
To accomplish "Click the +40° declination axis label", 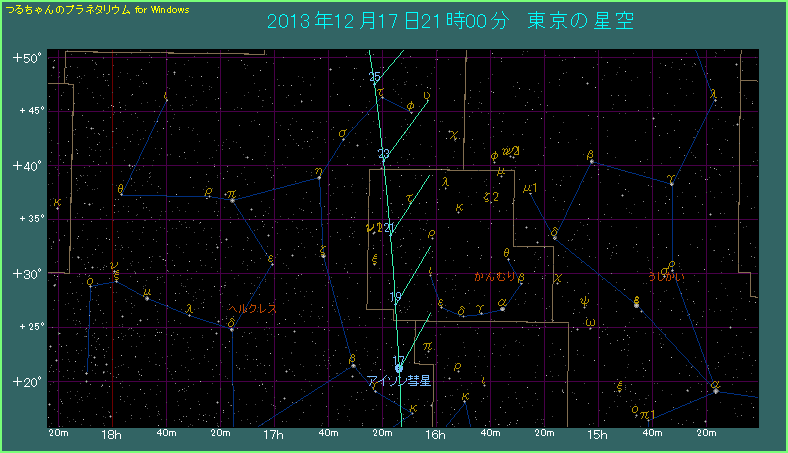I will (x=26, y=165).
